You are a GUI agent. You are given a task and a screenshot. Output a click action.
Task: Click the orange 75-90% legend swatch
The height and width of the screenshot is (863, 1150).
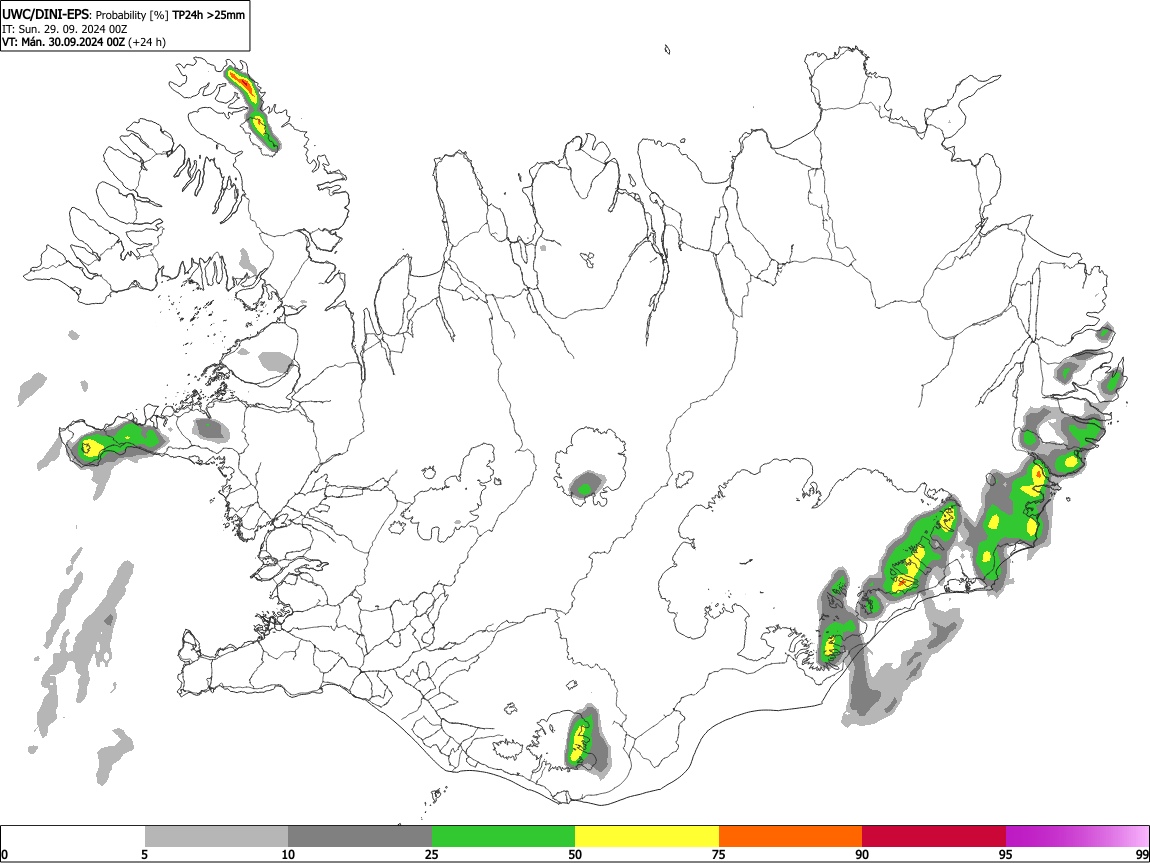[x=790, y=837]
